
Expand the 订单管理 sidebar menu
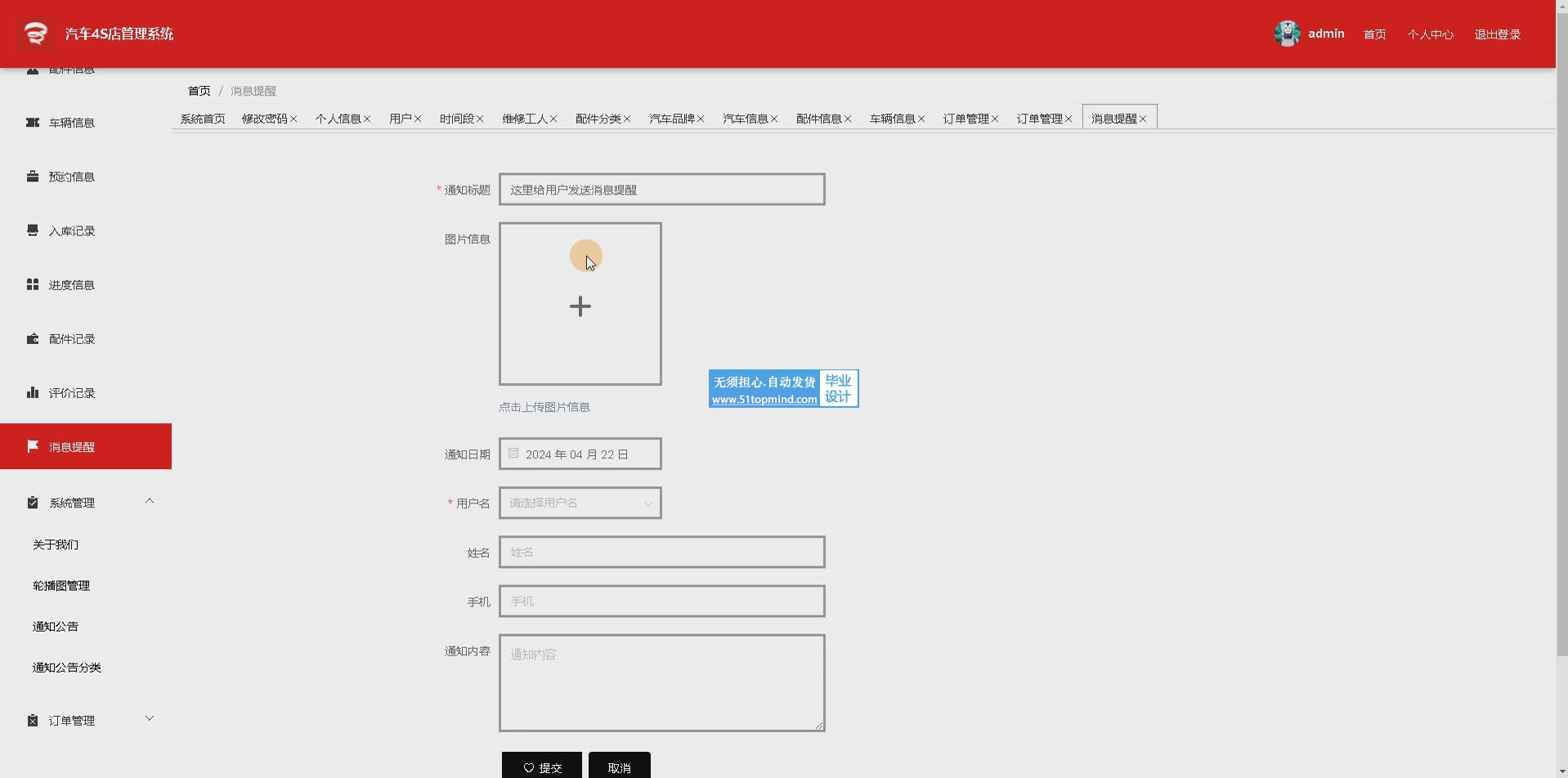(150, 719)
